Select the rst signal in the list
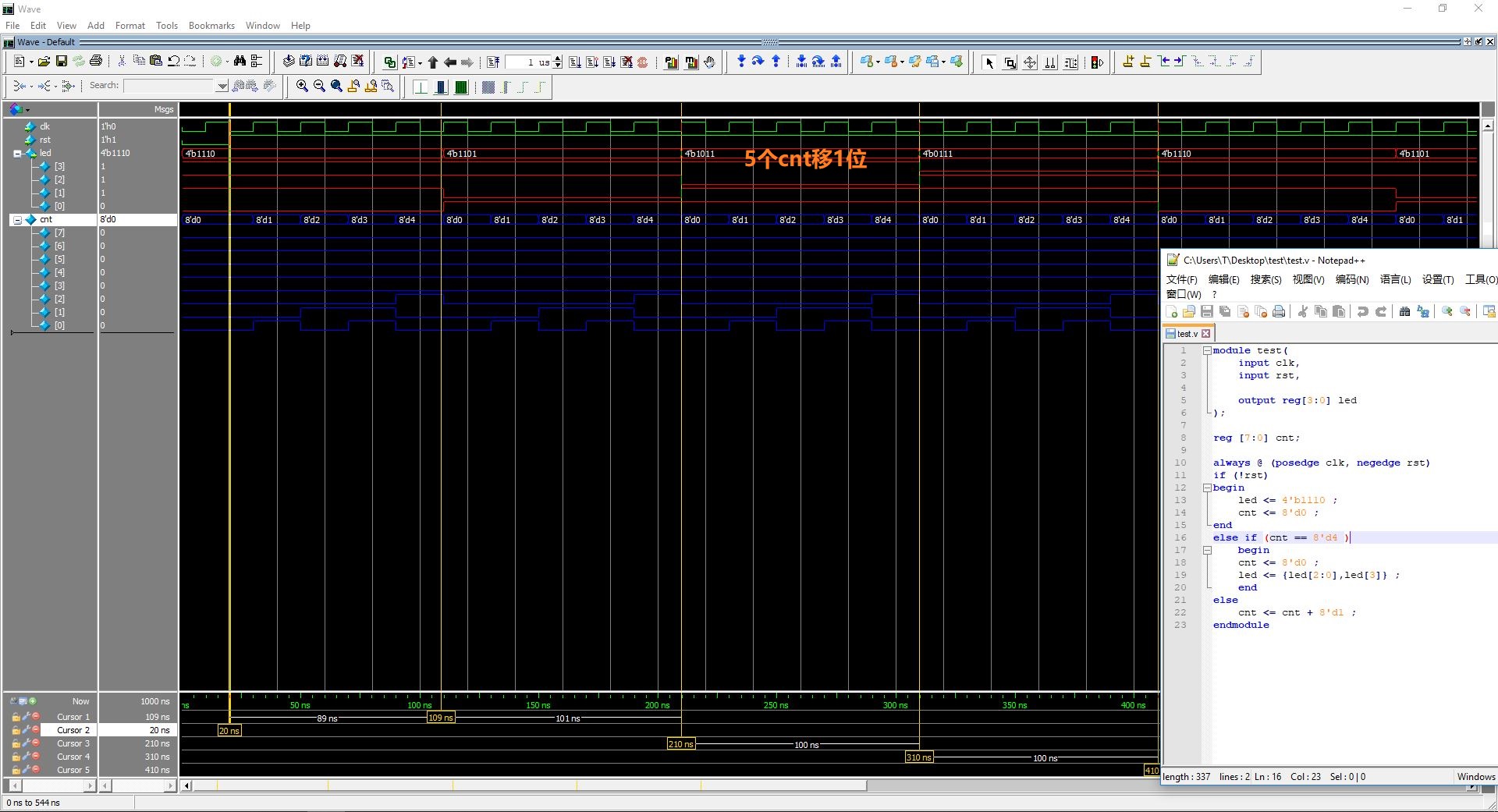The image size is (1498, 812). coord(44,140)
